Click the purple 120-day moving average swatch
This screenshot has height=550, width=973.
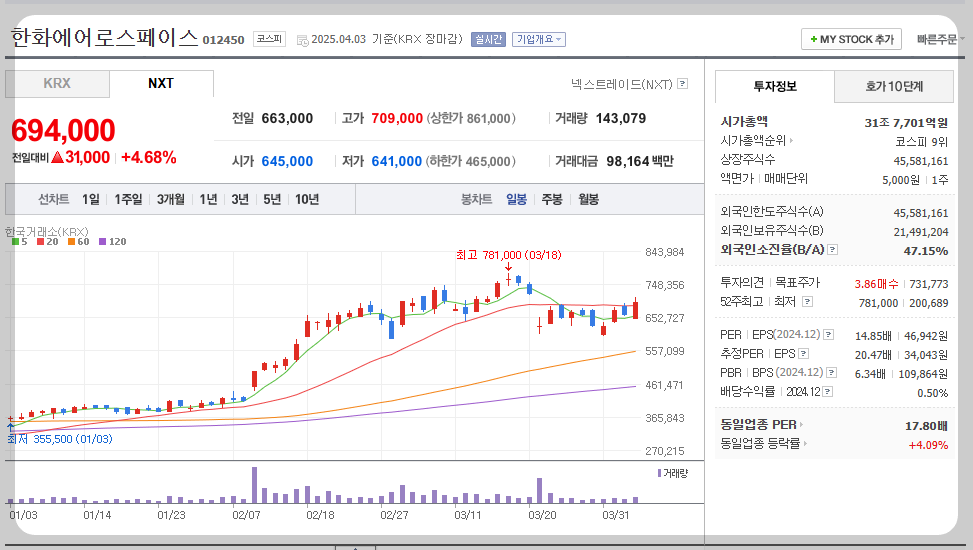[x=102, y=241]
